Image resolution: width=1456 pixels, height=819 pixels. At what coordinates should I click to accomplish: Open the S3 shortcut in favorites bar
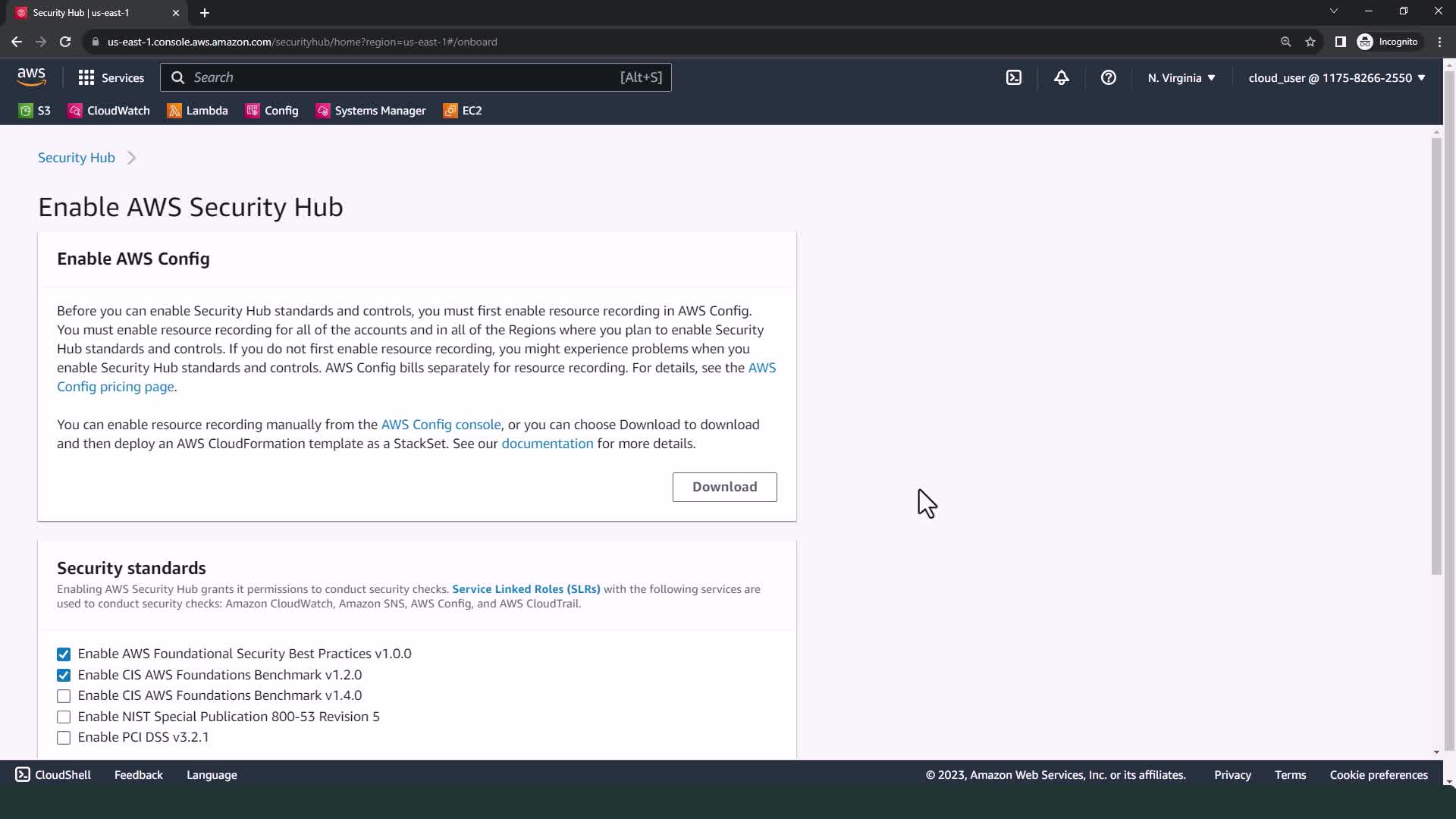click(x=35, y=111)
